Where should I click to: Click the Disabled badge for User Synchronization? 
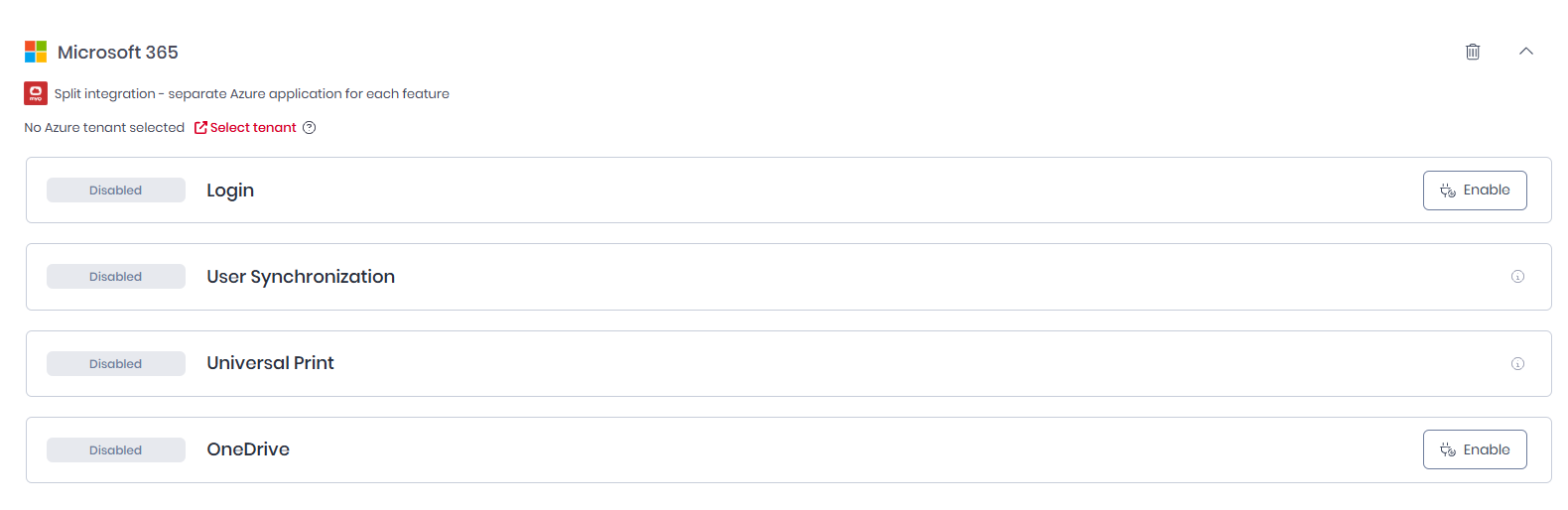pyautogui.click(x=116, y=277)
